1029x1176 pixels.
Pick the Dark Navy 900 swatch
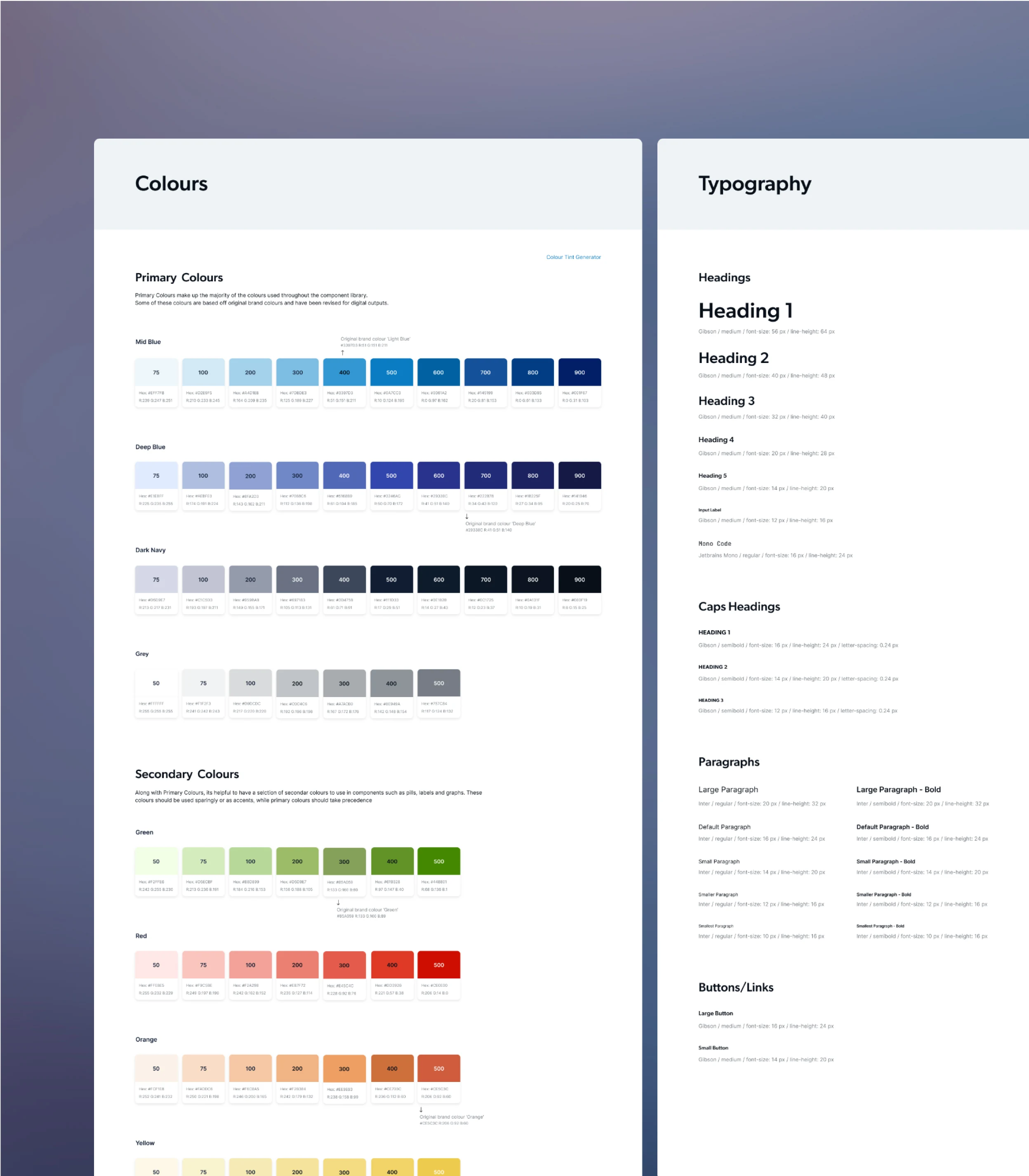pos(580,590)
